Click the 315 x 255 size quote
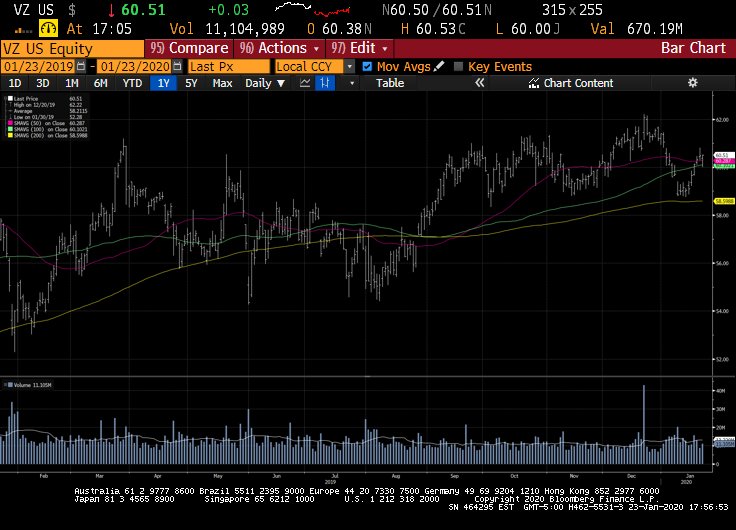 point(572,9)
